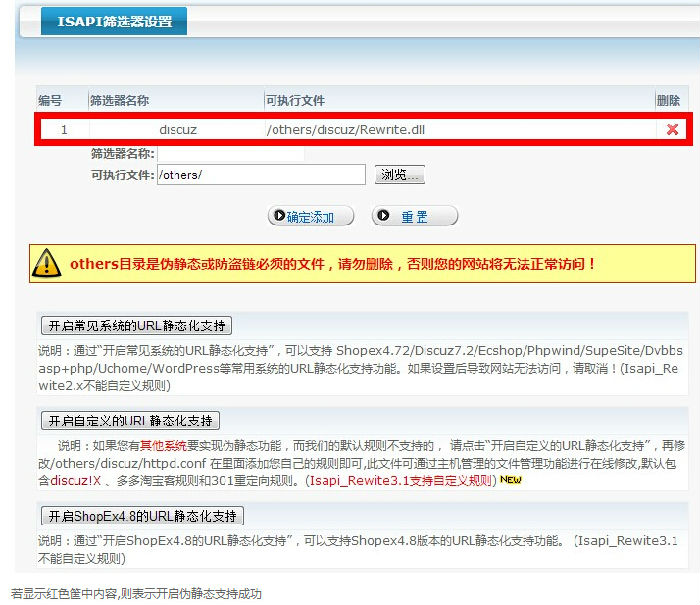This screenshot has width=700, height=605.
Task: Click the red Isapi_Rewite3.1支持自定义规则 text
Action: click(x=402, y=481)
